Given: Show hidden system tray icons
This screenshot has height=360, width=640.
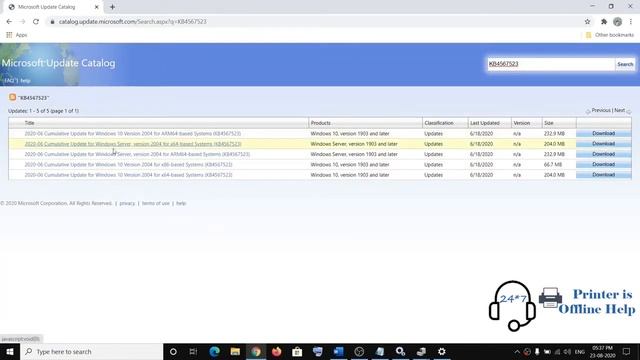Looking at the screenshot, I should (517, 352).
